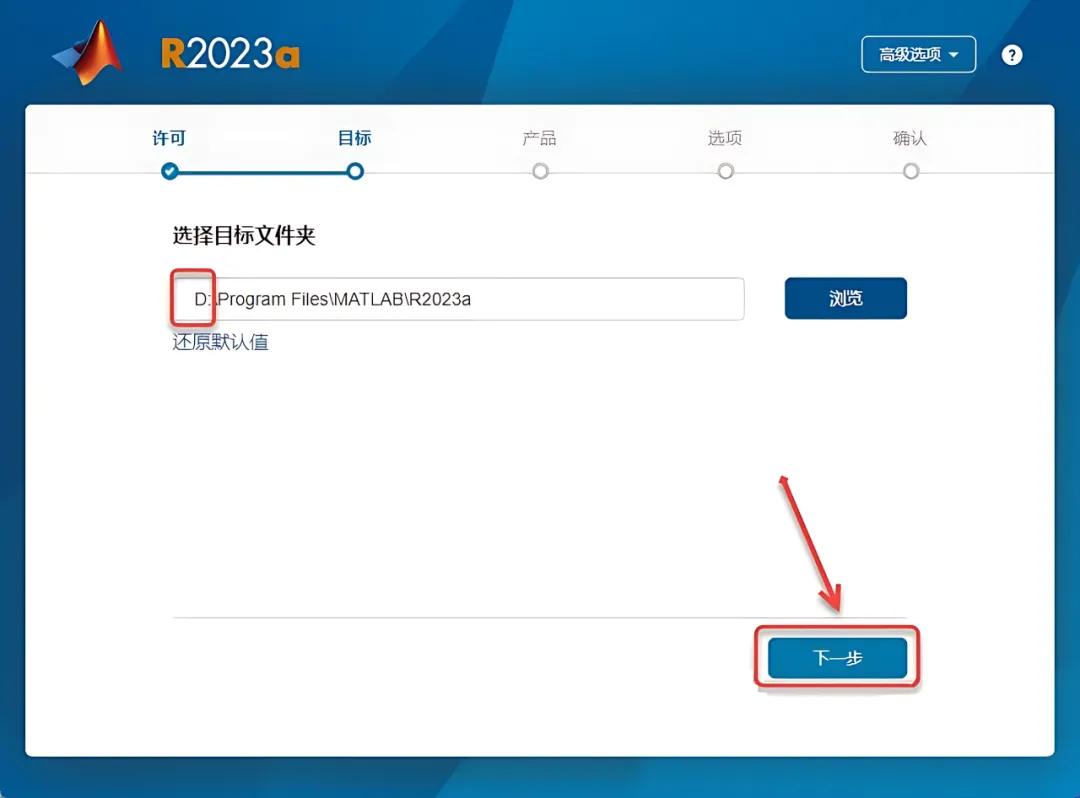Click the MATLAB logo icon
The height and width of the screenshot is (798, 1080).
(89, 53)
